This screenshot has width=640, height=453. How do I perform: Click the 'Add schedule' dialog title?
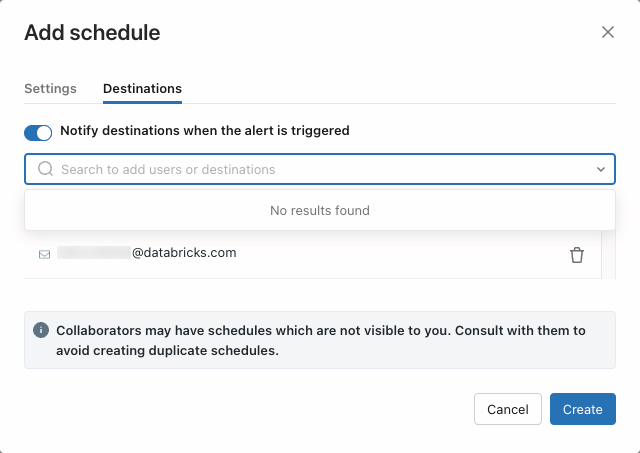[92, 32]
